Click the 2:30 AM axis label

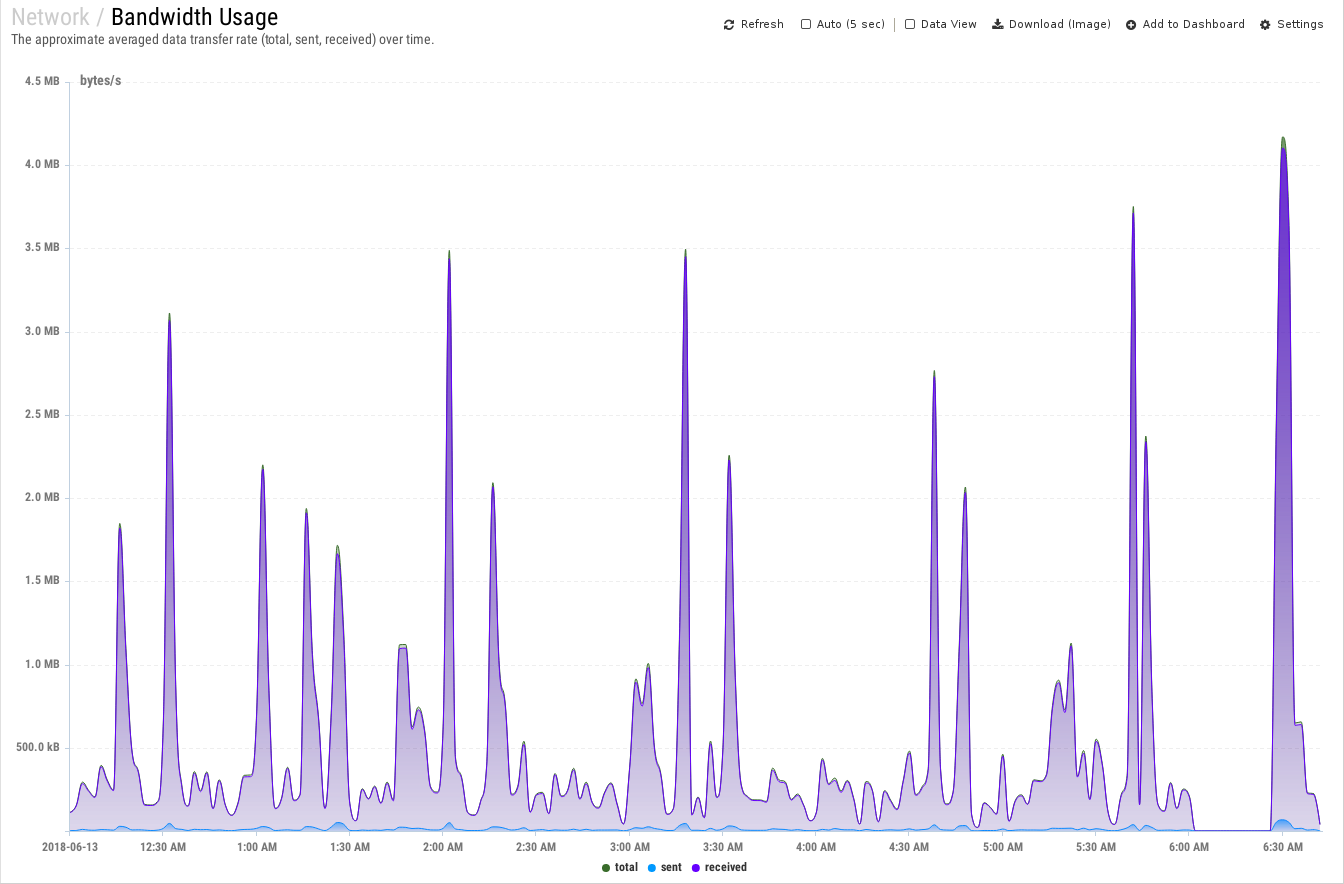point(536,847)
